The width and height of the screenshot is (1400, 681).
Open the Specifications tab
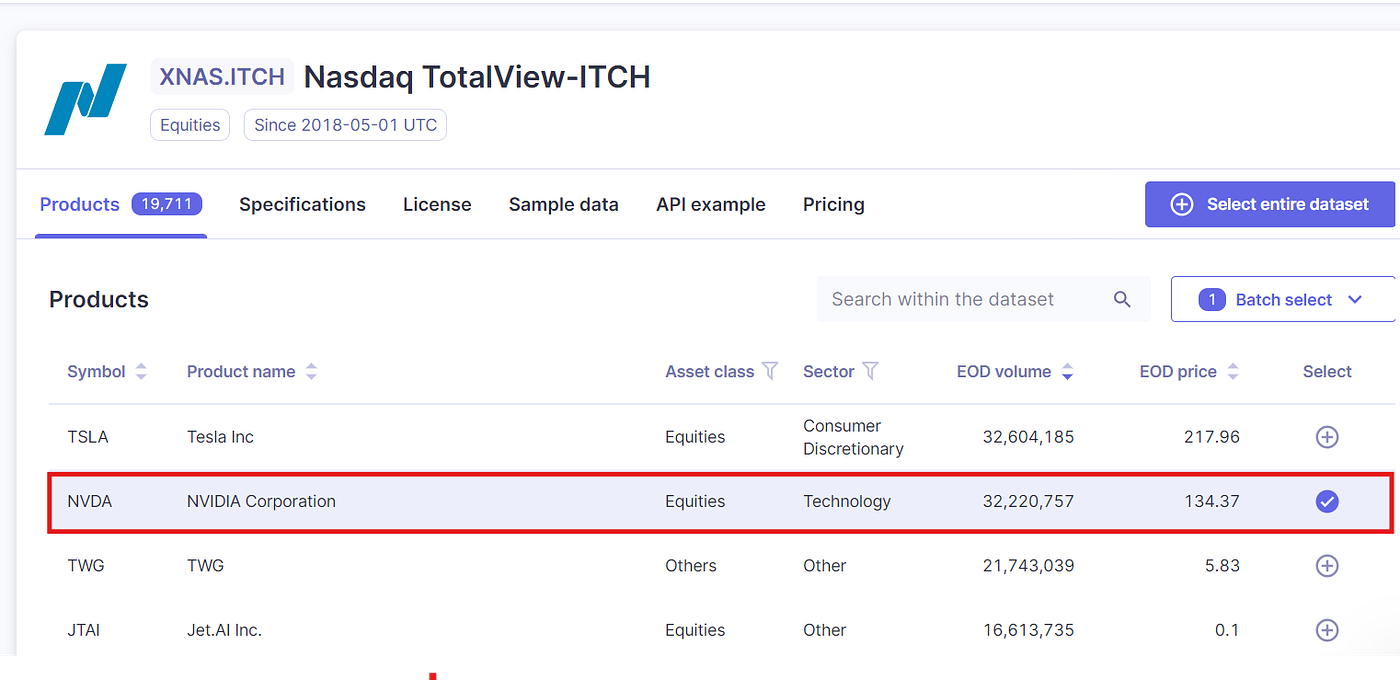point(302,204)
